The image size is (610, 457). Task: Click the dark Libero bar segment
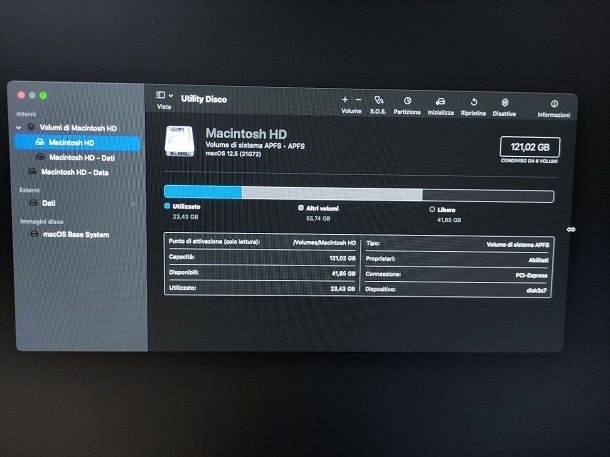tap(488, 196)
